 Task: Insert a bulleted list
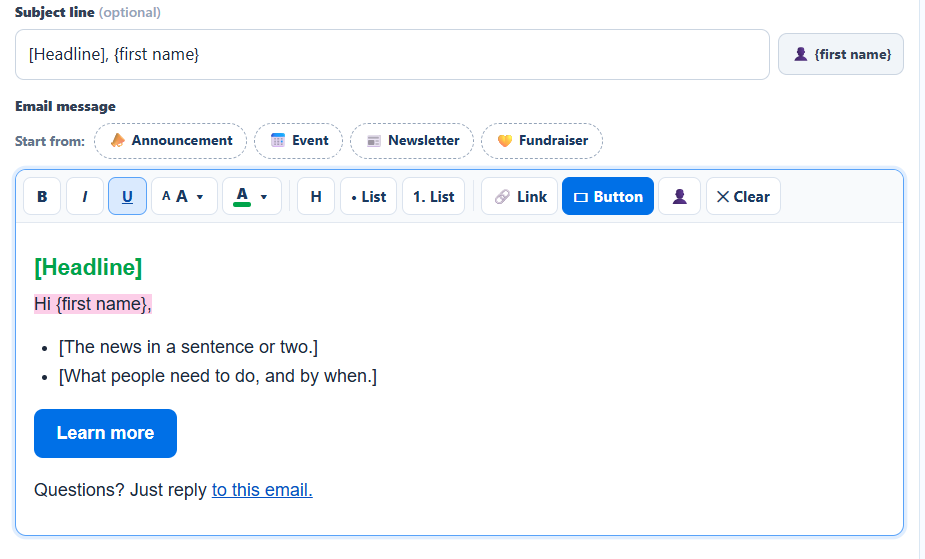369,196
